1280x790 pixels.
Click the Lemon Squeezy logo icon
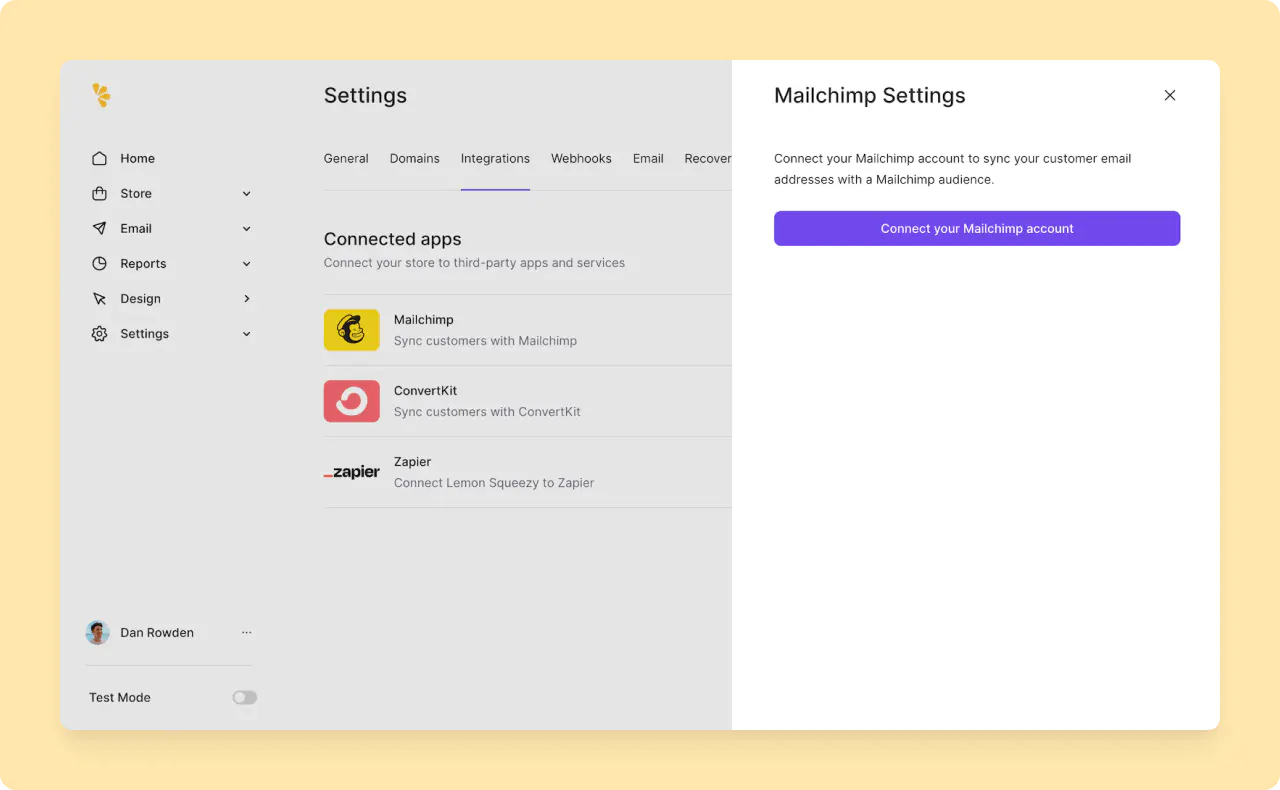tap(101, 95)
